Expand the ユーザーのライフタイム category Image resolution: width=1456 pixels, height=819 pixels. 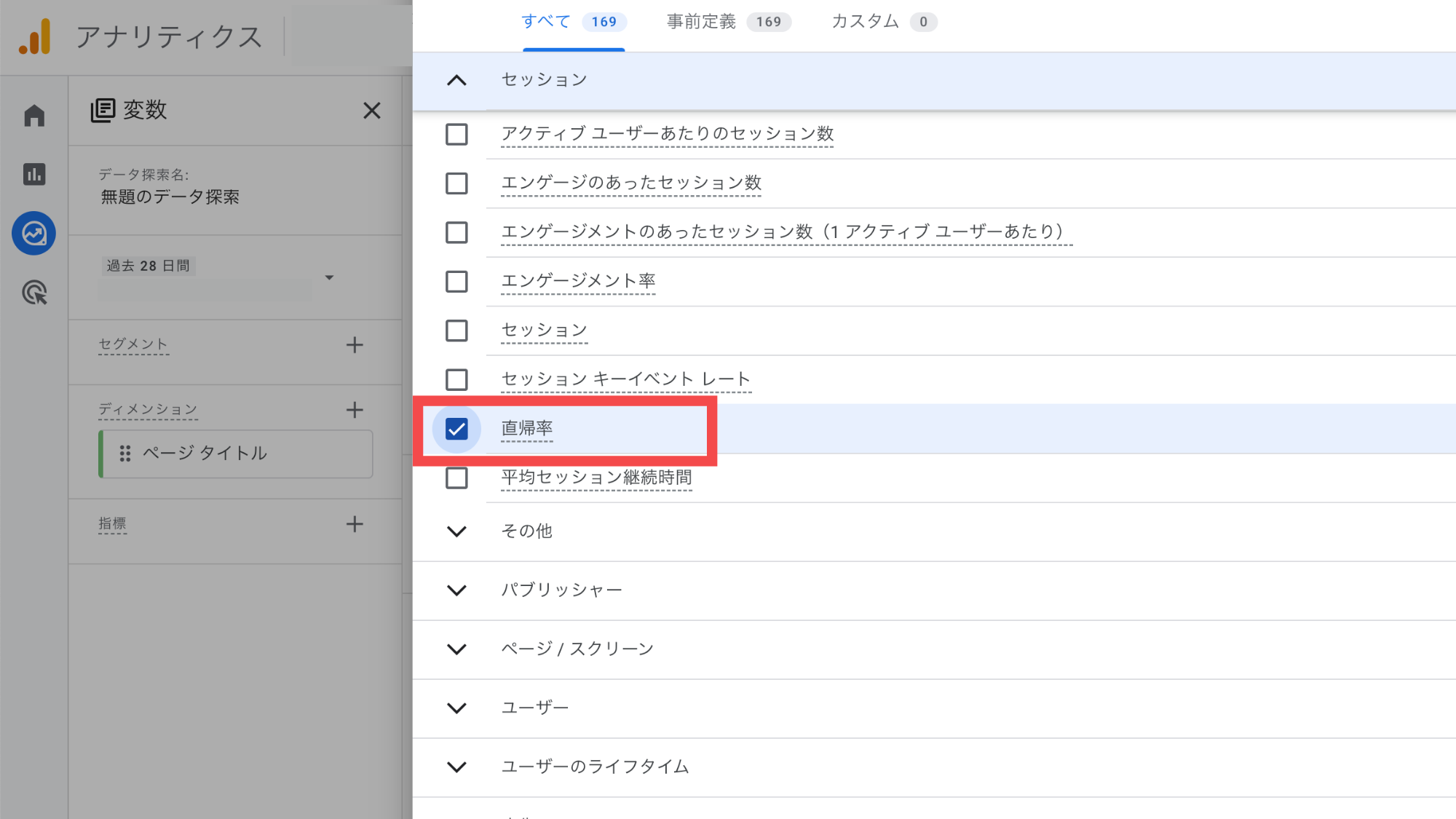click(456, 767)
